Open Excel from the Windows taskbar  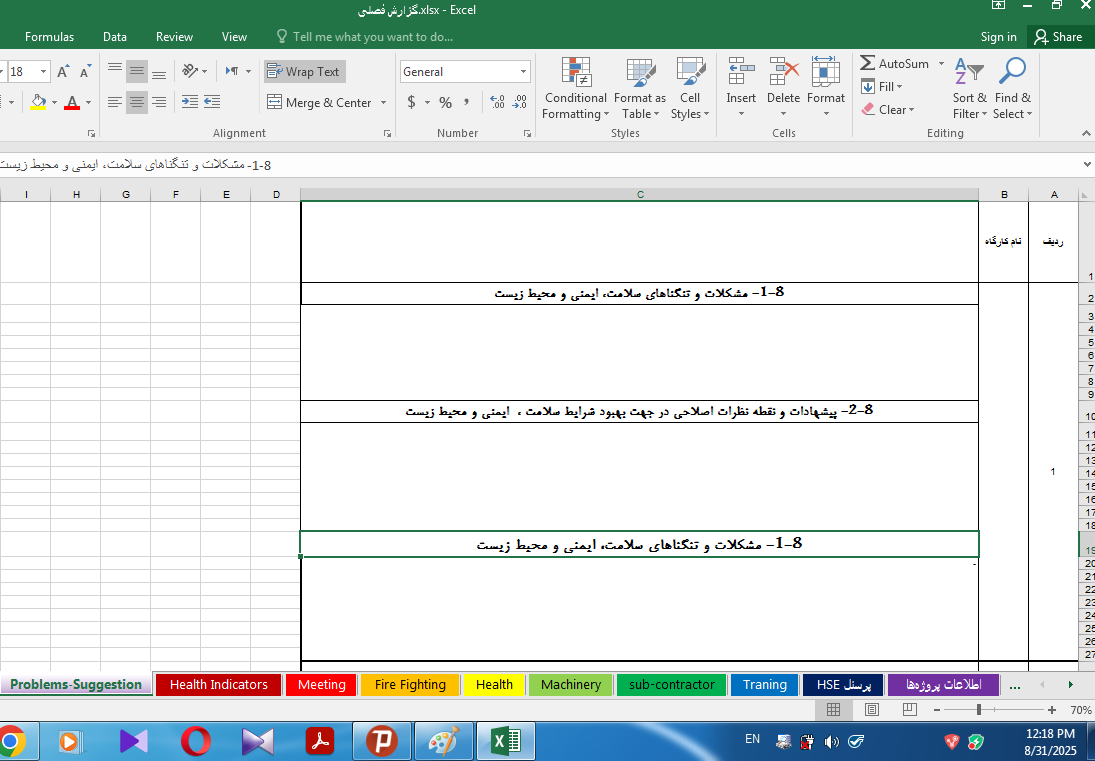(506, 742)
